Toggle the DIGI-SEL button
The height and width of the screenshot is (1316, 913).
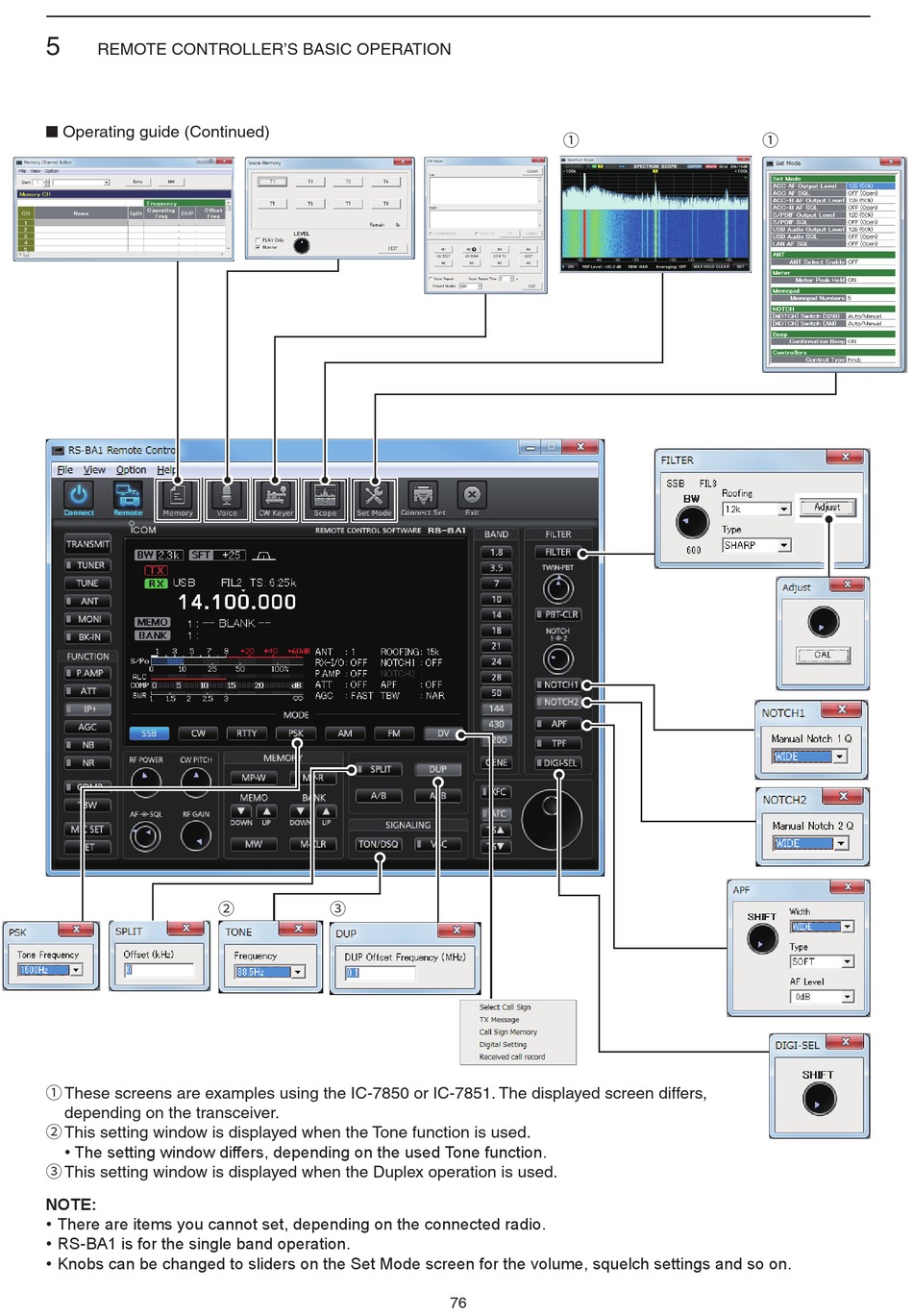tap(557, 762)
